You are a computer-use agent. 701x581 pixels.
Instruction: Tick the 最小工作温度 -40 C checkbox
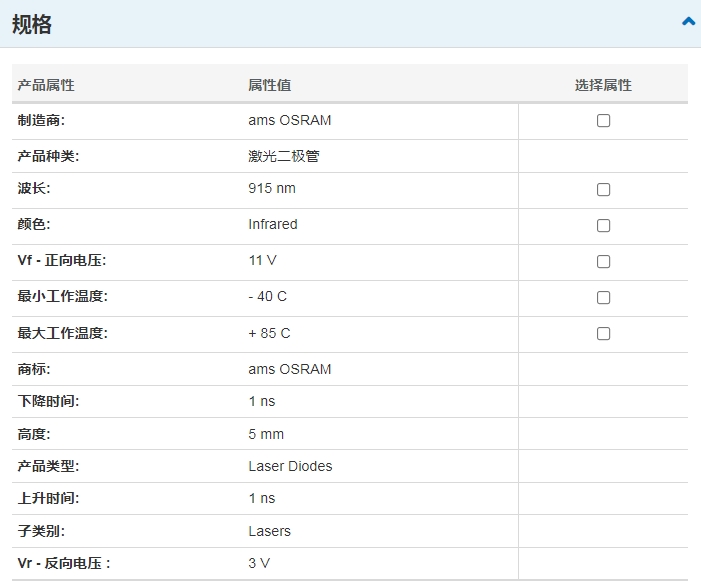point(603,298)
